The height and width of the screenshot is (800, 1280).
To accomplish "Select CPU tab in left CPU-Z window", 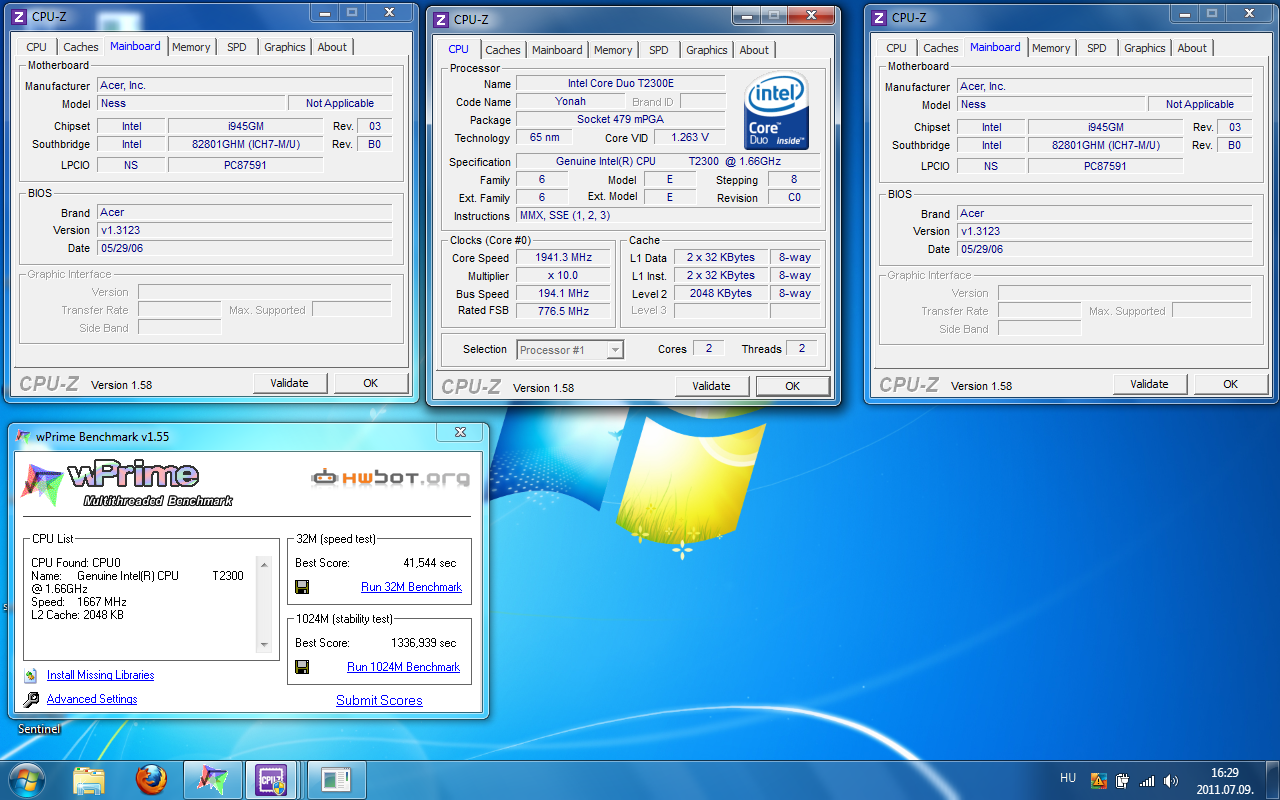I will pyautogui.click(x=37, y=47).
